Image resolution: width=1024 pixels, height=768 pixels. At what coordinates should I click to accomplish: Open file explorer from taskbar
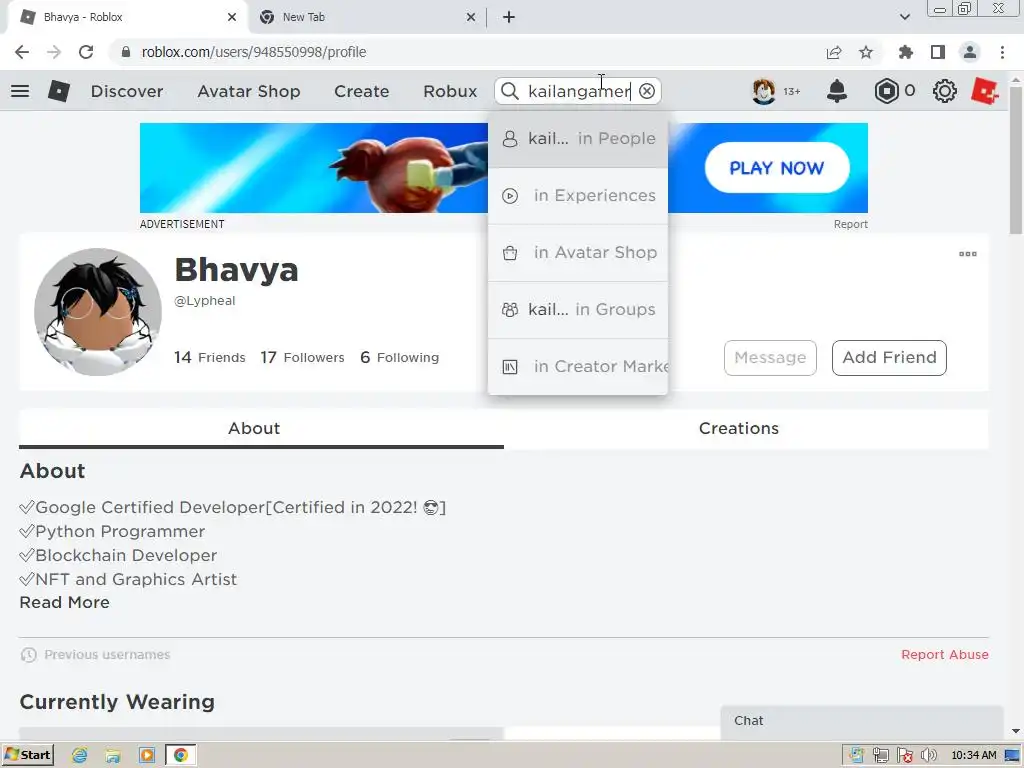tap(113, 755)
